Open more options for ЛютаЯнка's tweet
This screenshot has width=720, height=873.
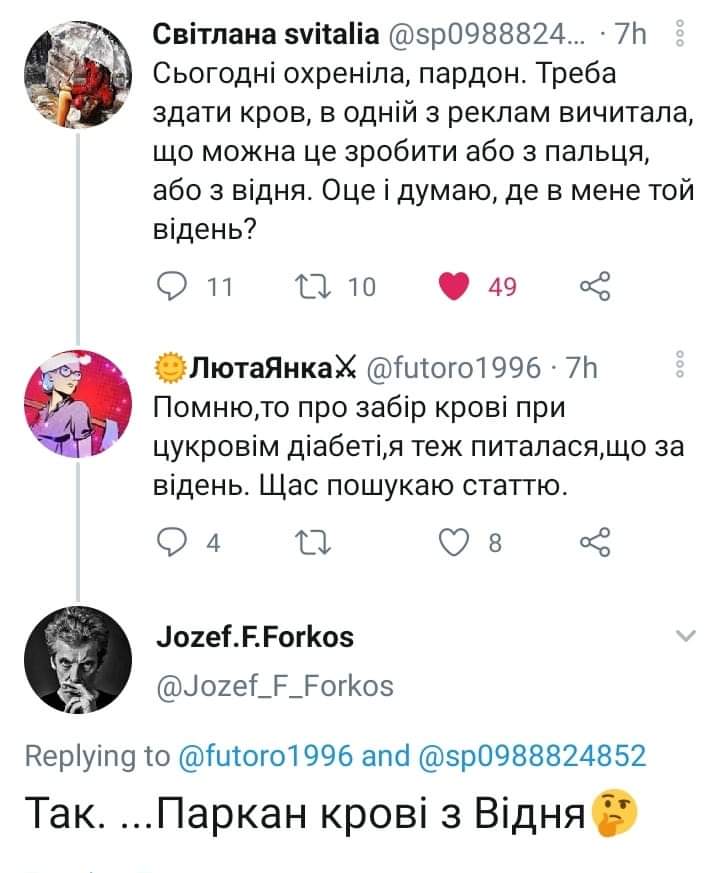(x=681, y=368)
